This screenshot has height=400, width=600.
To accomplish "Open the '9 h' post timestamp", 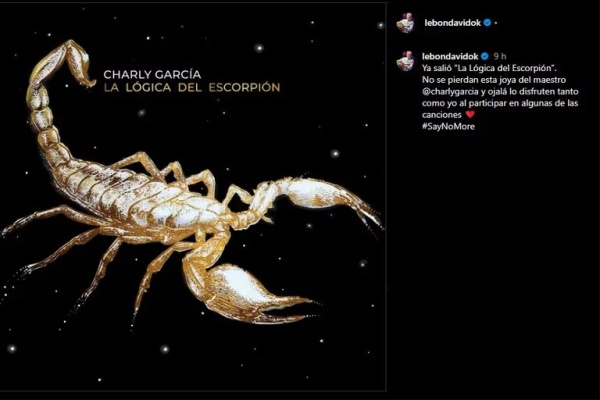I will point(500,56).
